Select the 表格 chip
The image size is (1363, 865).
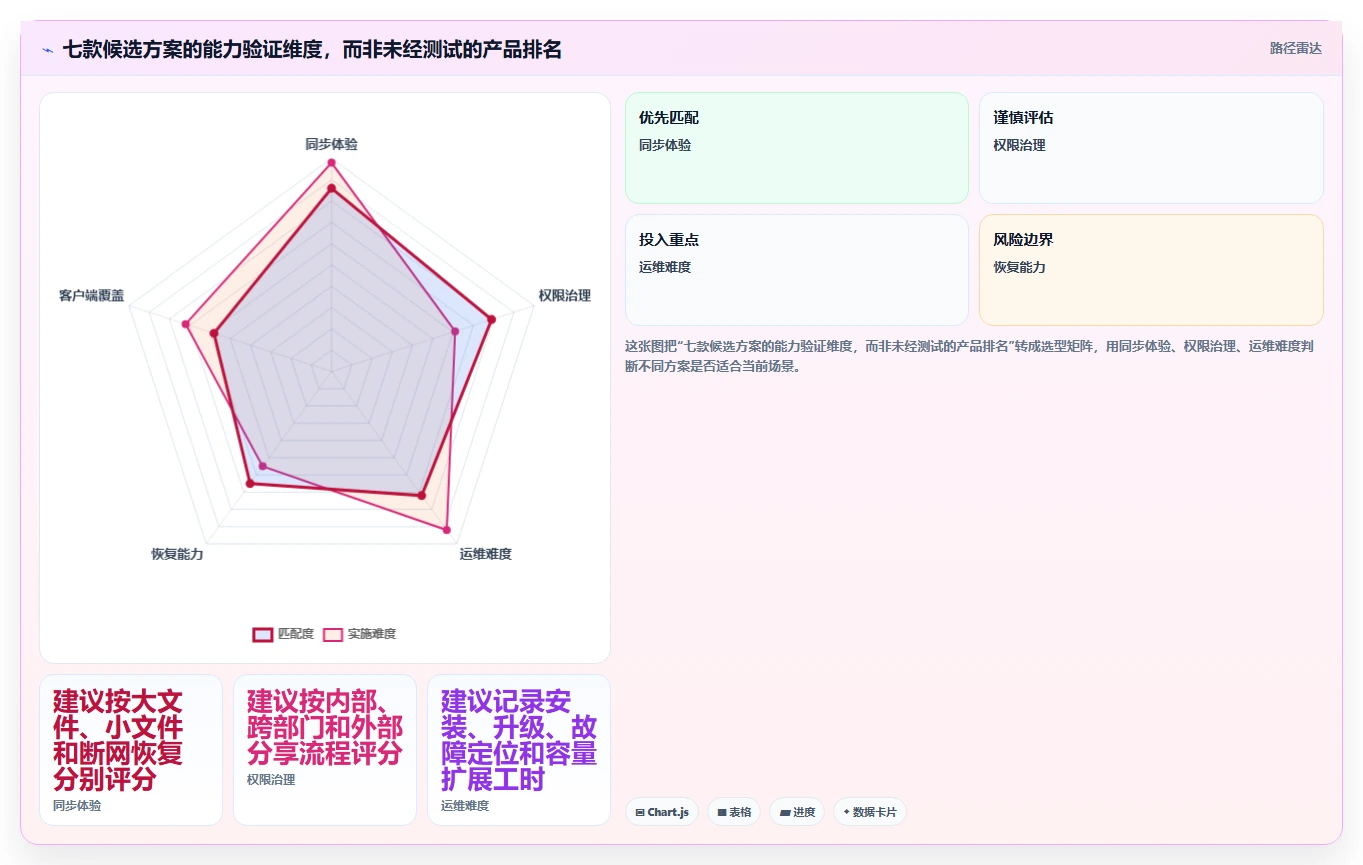point(734,812)
